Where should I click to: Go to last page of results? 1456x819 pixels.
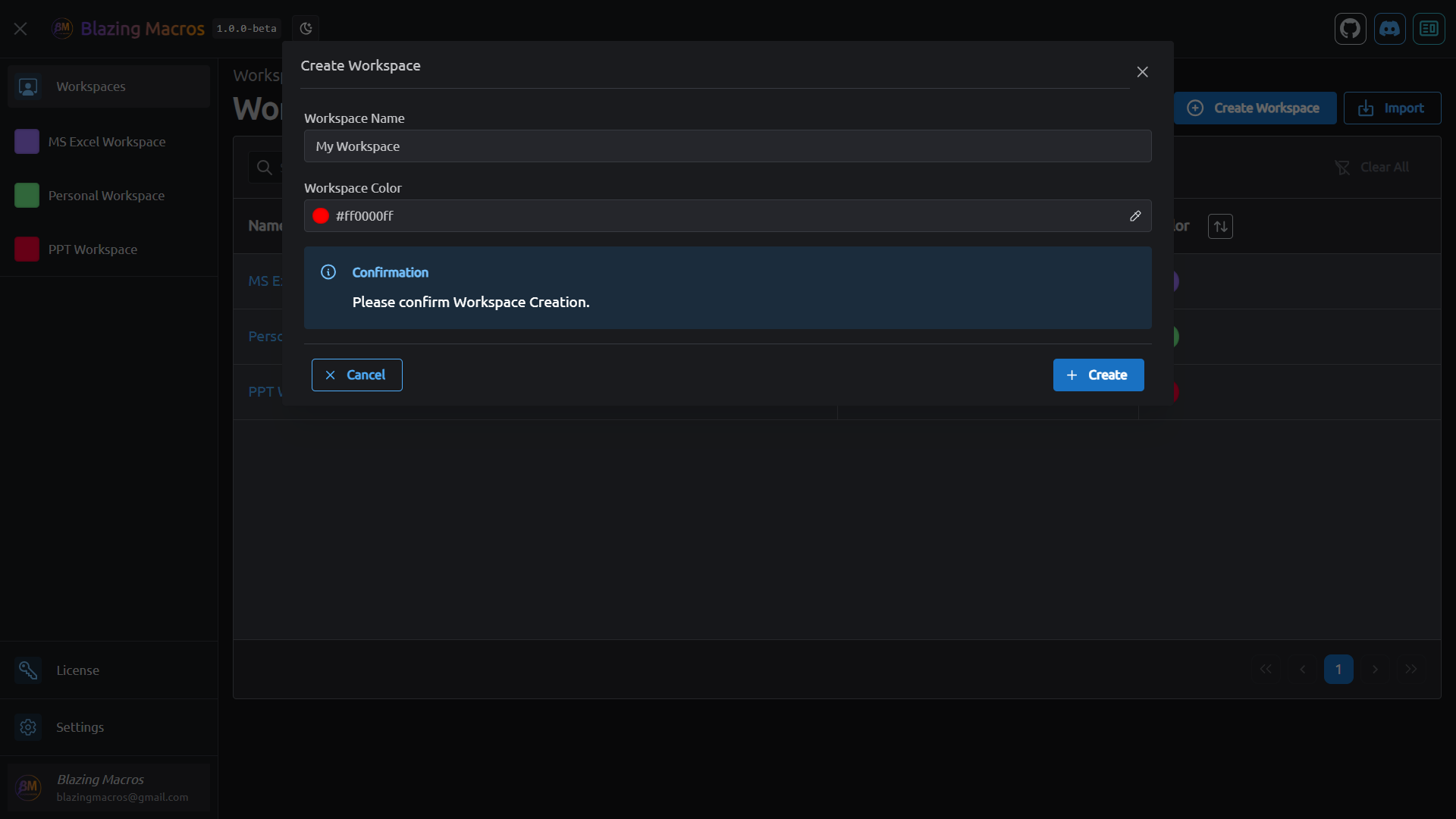1411,670
